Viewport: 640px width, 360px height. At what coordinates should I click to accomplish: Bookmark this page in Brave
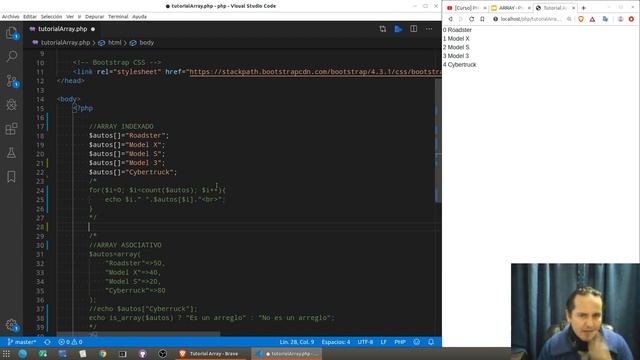(x=482, y=19)
